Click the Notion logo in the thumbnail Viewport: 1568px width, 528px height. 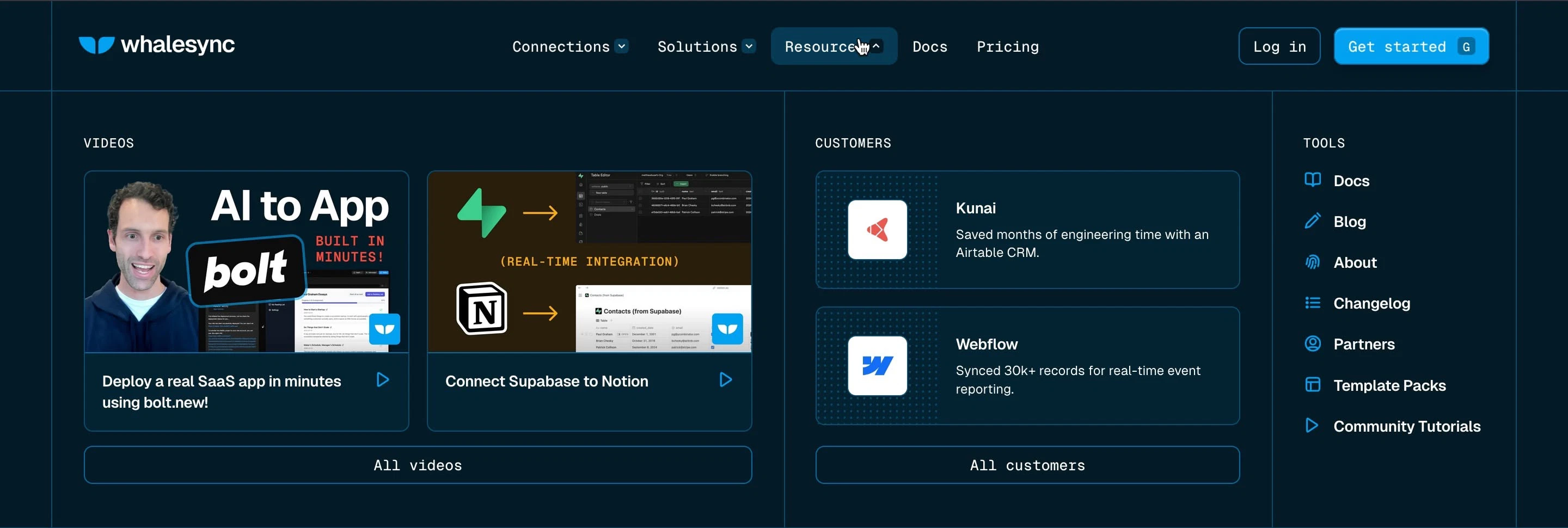482,309
